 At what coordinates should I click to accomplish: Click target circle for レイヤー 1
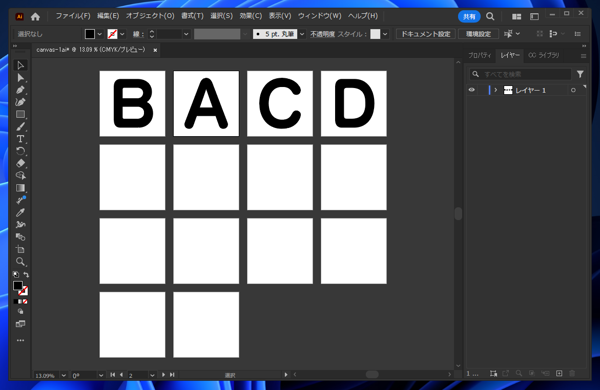[x=573, y=90]
